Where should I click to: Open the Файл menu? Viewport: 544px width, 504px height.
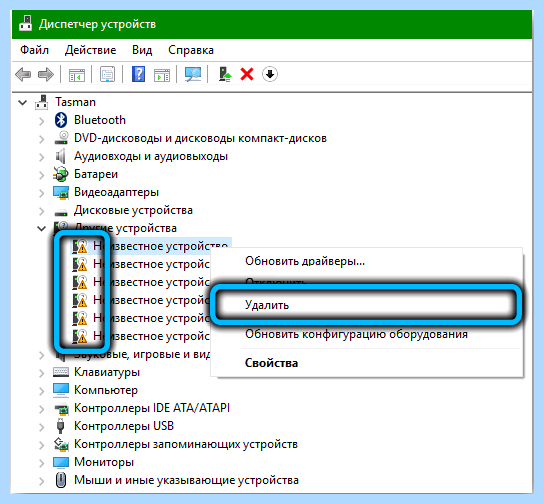click(x=34, y=50)
